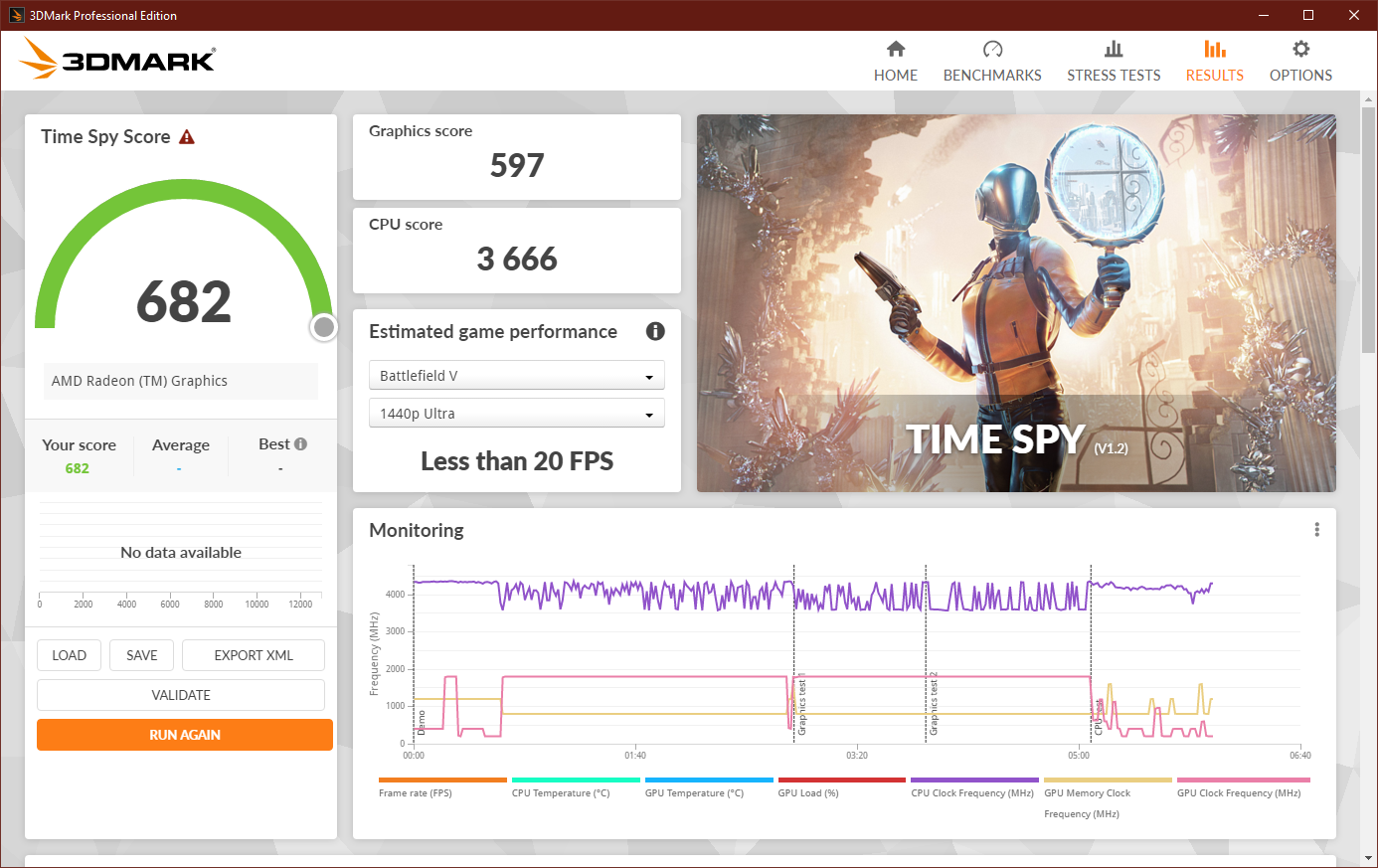Screen dimensions: 1378x868
Task: Click the score gauge end knob
Action: pos(323,327)
